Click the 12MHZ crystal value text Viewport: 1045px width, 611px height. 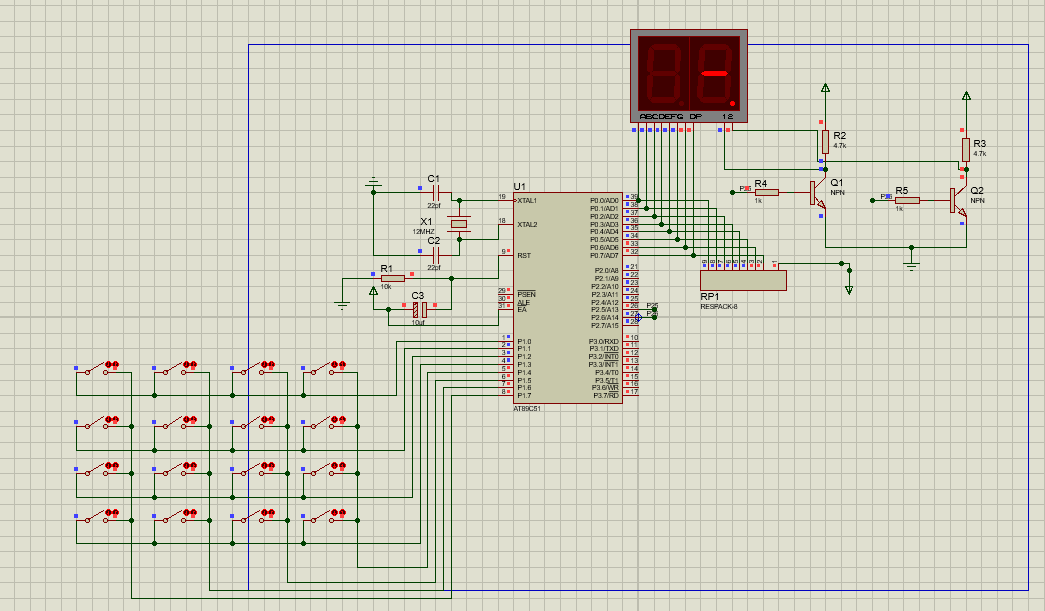tap(423, 232)
